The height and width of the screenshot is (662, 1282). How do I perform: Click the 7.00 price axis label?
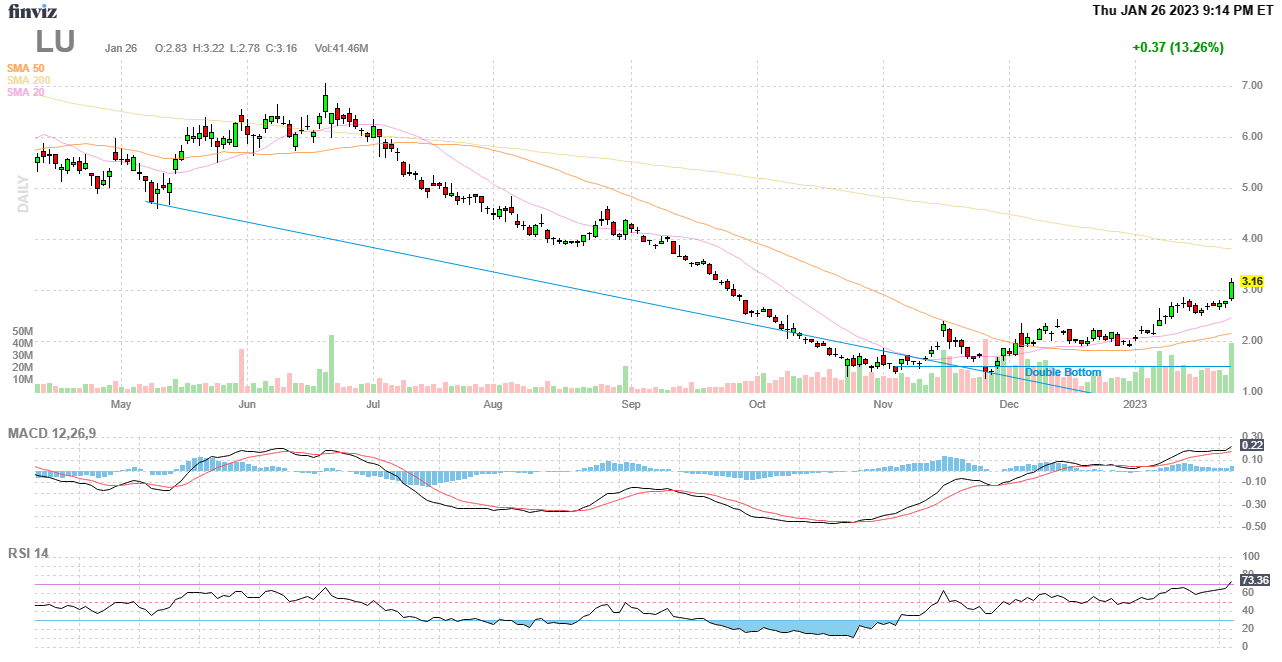coord(1251,86)
